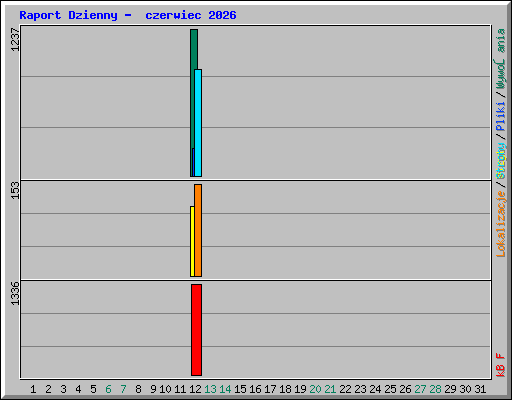512x400 pixels.
Task: Select day 12 on the x-axis
Action: coord(195,389)
